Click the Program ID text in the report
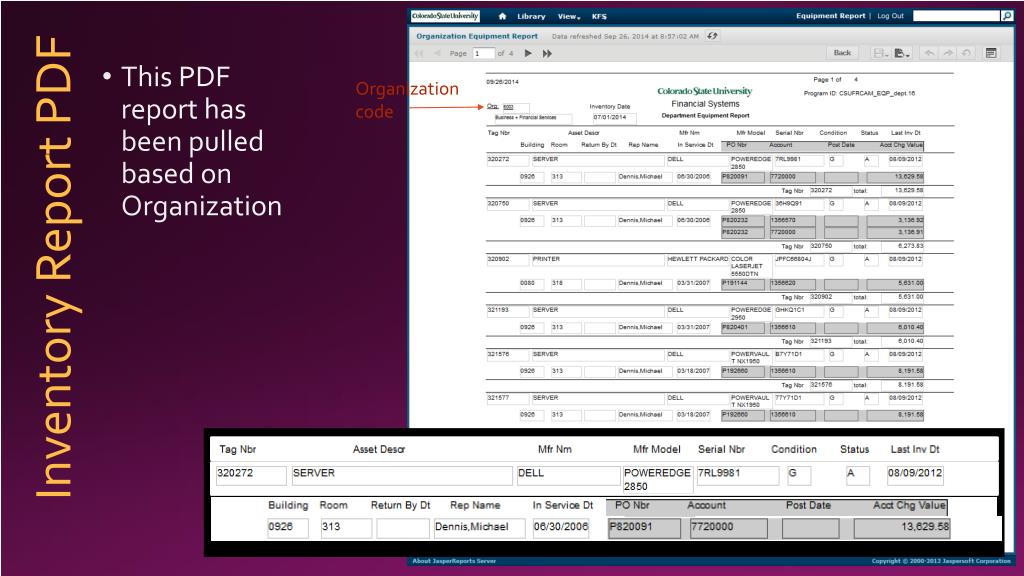 pos(859,93)
